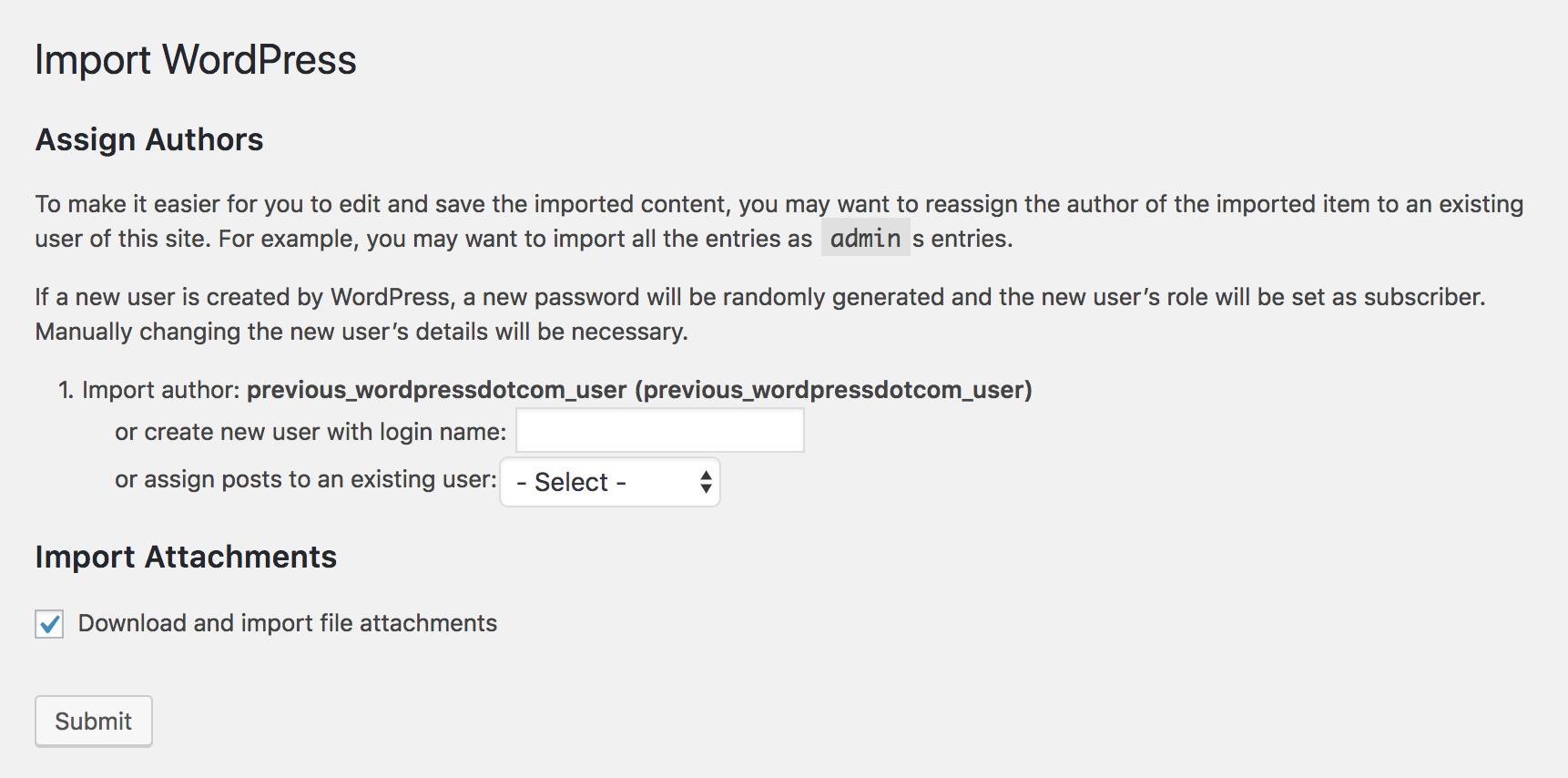Click the label "Download and import file attachments"
The height and width of the screenshot is (778, 1568).
point(288,623)
